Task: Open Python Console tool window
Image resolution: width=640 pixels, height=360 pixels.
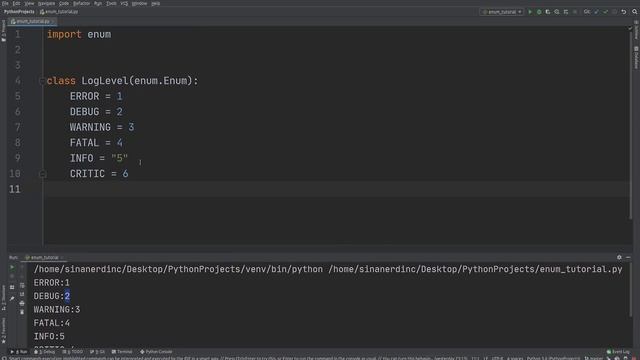Action: (x=156, y=351)
